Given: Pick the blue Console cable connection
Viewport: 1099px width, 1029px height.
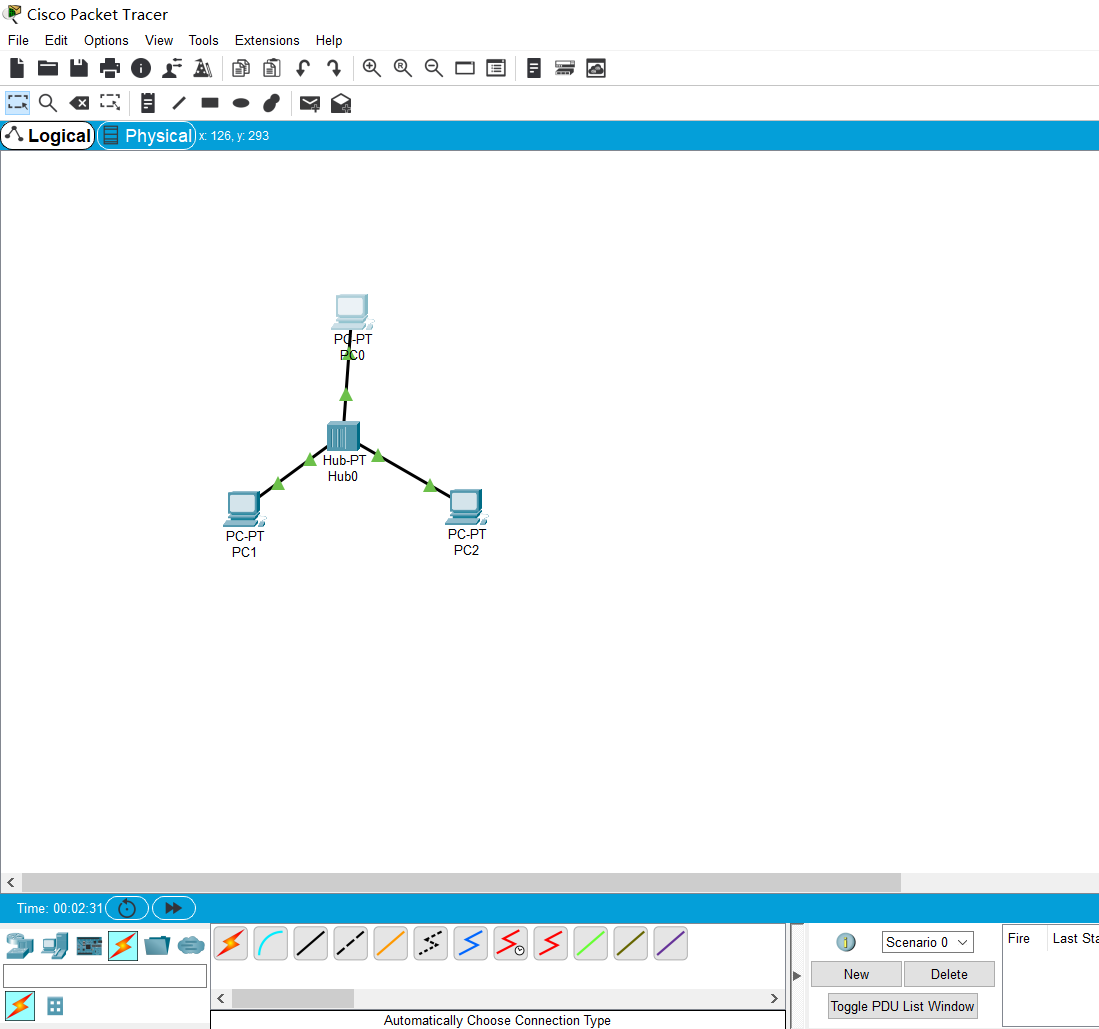Looking at the screenshot, I should 270,943.
